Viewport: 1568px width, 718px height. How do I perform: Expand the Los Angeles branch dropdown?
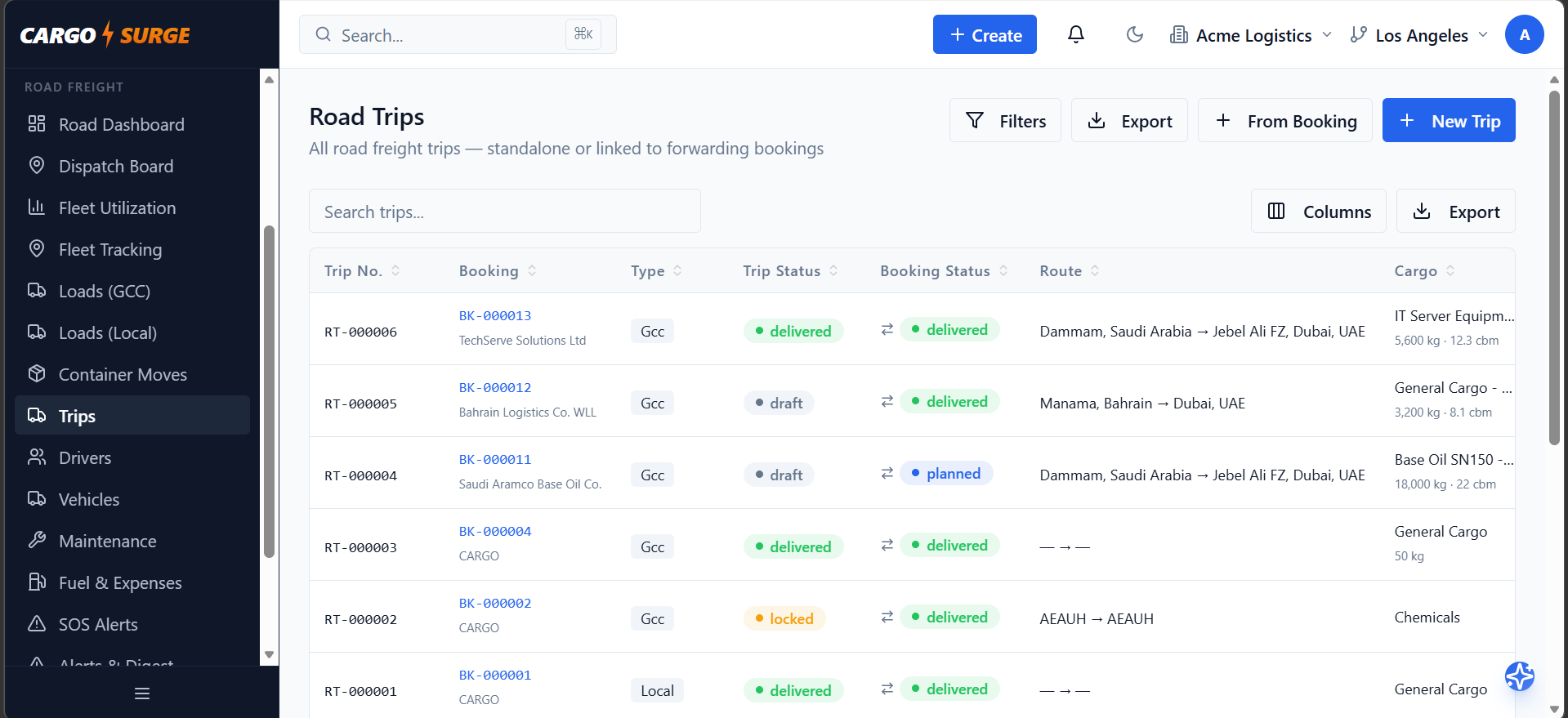pyautogui.click(x=1418, y=34)
